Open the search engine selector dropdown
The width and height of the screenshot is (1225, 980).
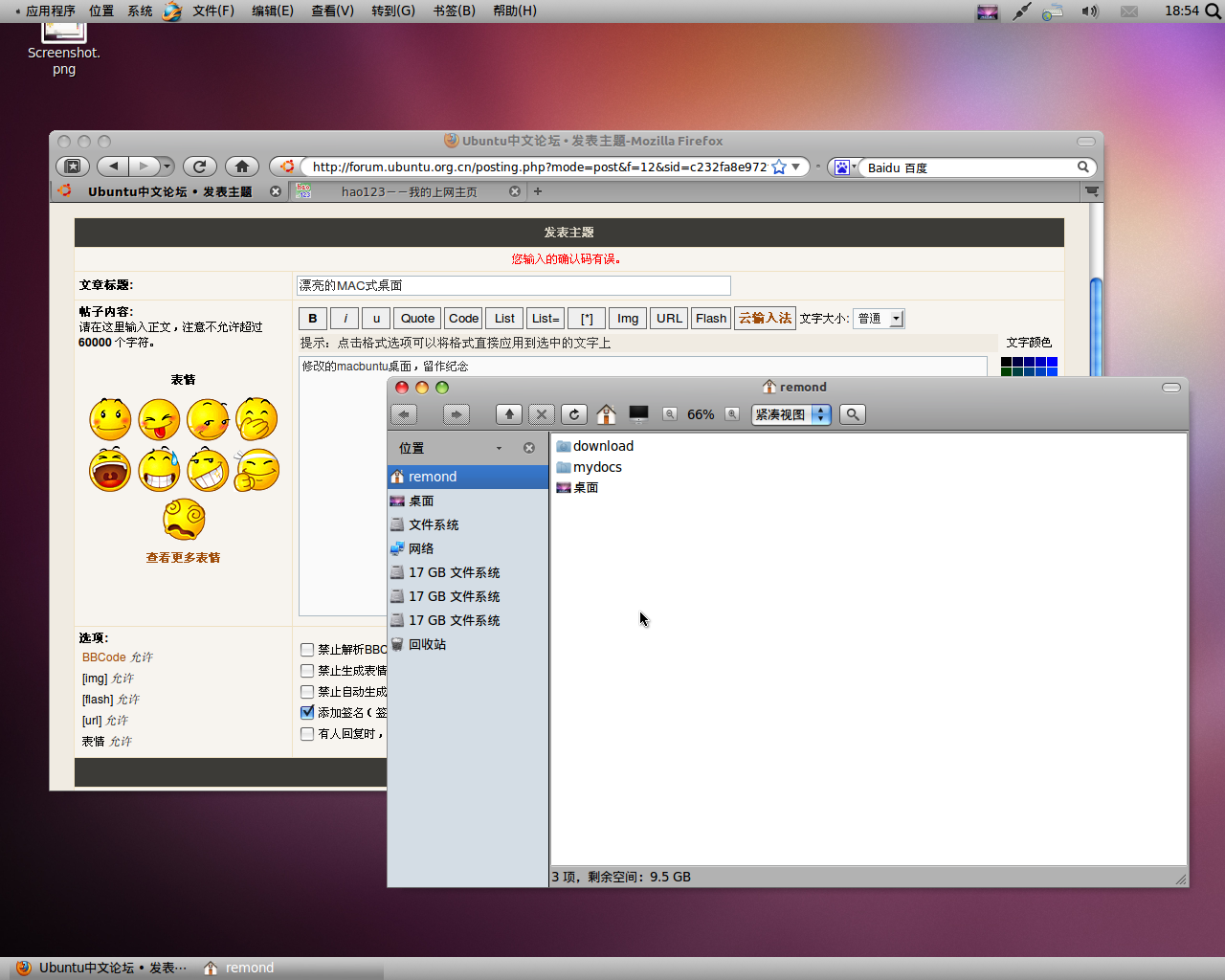[844, 167]
